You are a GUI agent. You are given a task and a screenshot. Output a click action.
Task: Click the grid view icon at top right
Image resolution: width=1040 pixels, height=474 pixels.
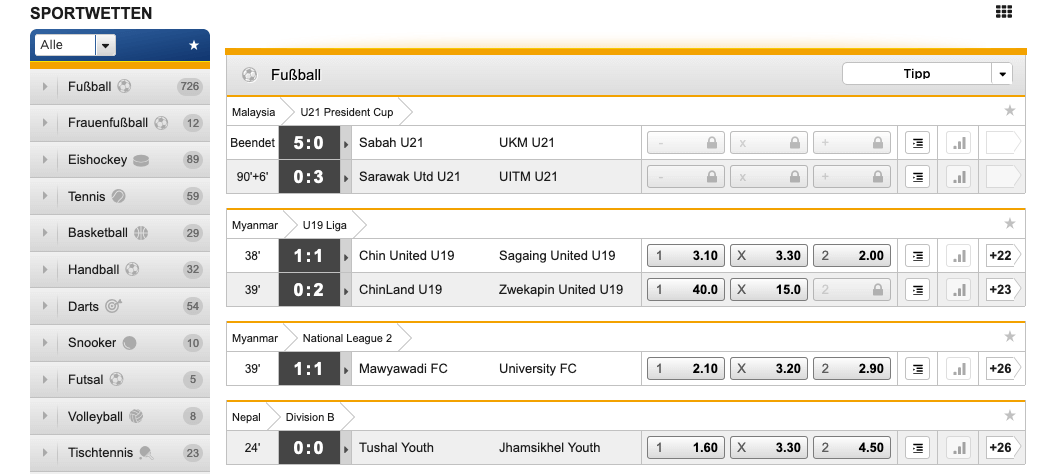click(1004, 11)
